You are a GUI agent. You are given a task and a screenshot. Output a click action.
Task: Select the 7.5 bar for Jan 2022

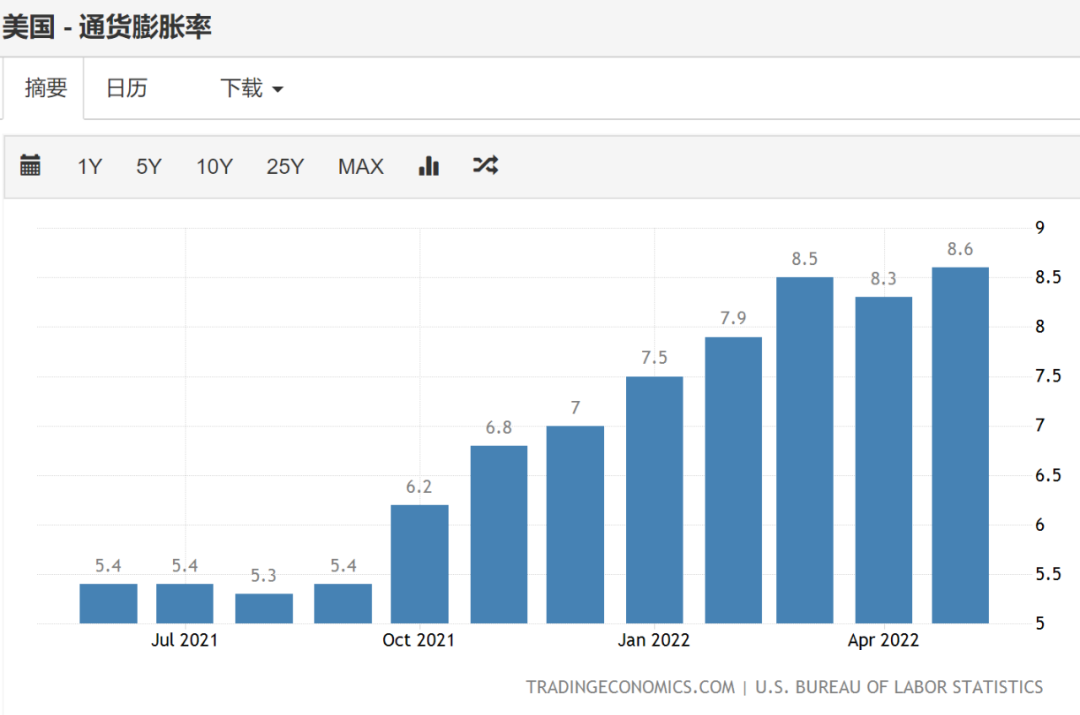tap(654, 500)
